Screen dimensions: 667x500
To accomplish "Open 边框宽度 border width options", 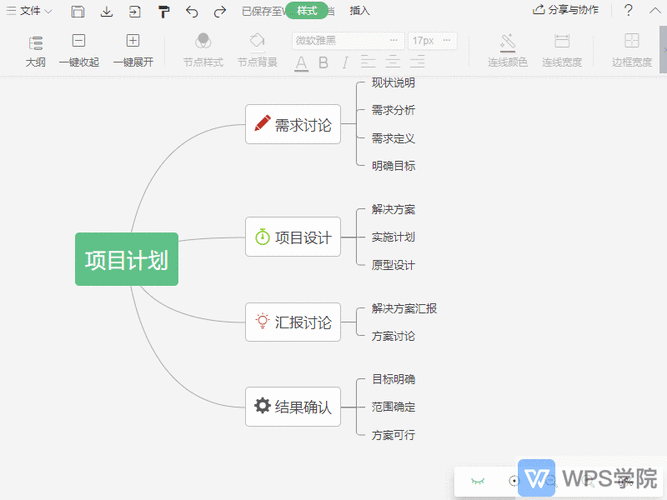I will click(632, 51).
